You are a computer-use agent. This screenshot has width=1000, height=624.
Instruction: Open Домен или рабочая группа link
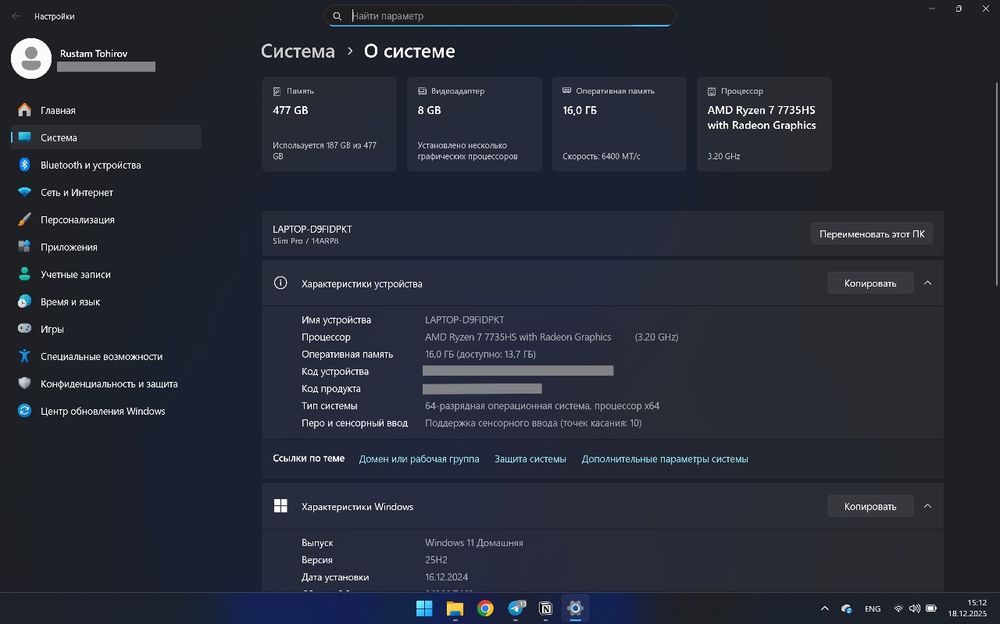(x=419, y=459)
